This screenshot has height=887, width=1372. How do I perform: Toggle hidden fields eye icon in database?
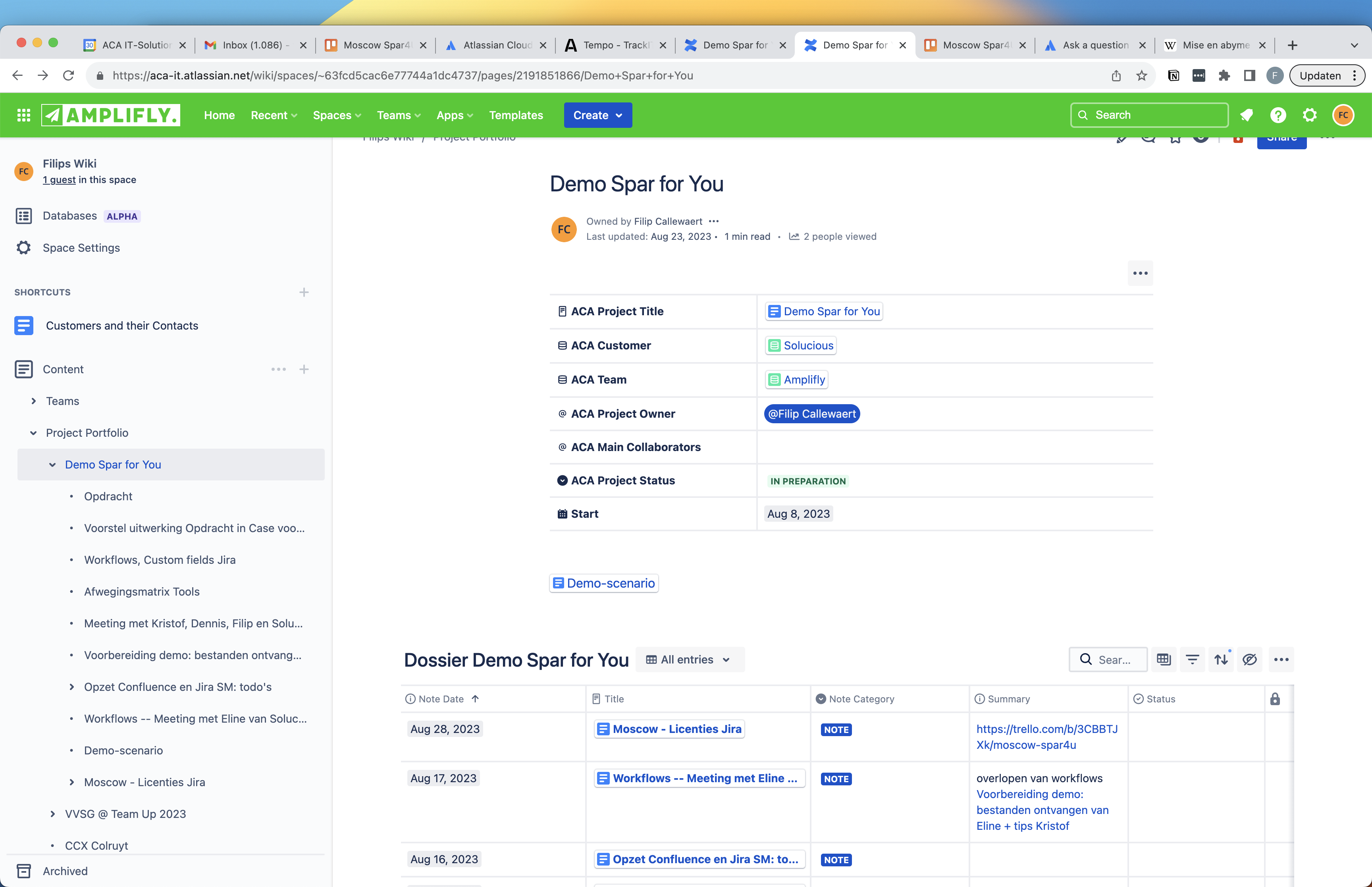point(1250,659)
